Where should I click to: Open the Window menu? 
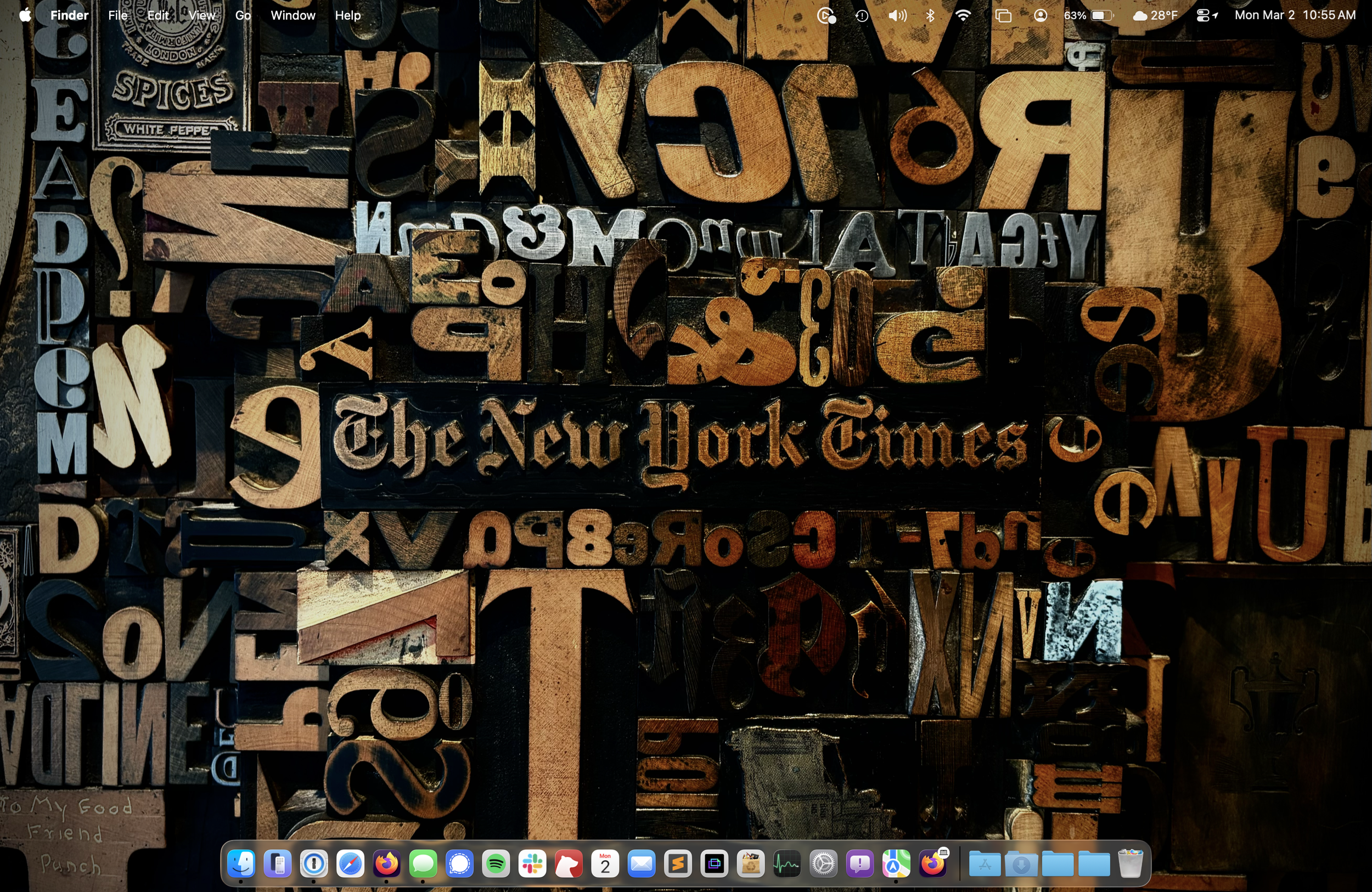(293, 15)
